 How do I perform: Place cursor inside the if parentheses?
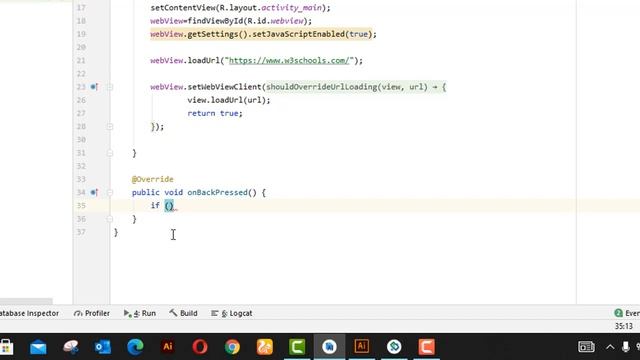point(169,206)
